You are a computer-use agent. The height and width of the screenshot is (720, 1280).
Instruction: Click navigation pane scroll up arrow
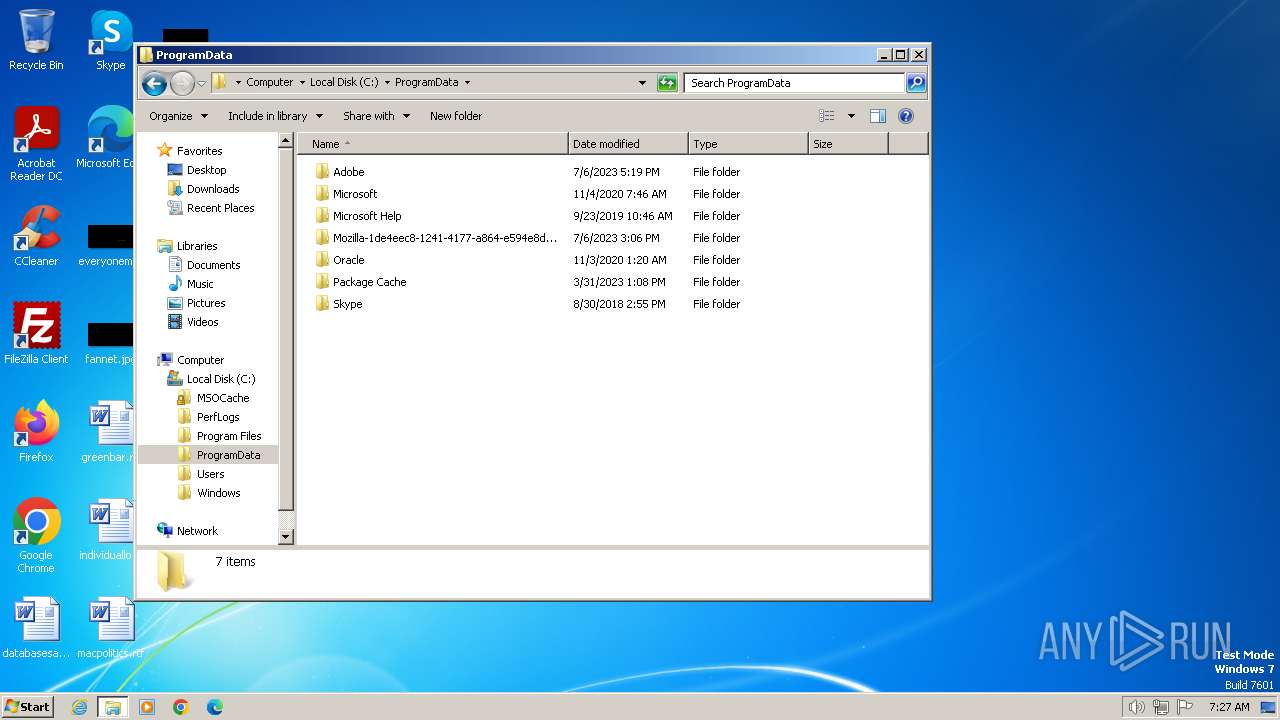pos(285,142)
